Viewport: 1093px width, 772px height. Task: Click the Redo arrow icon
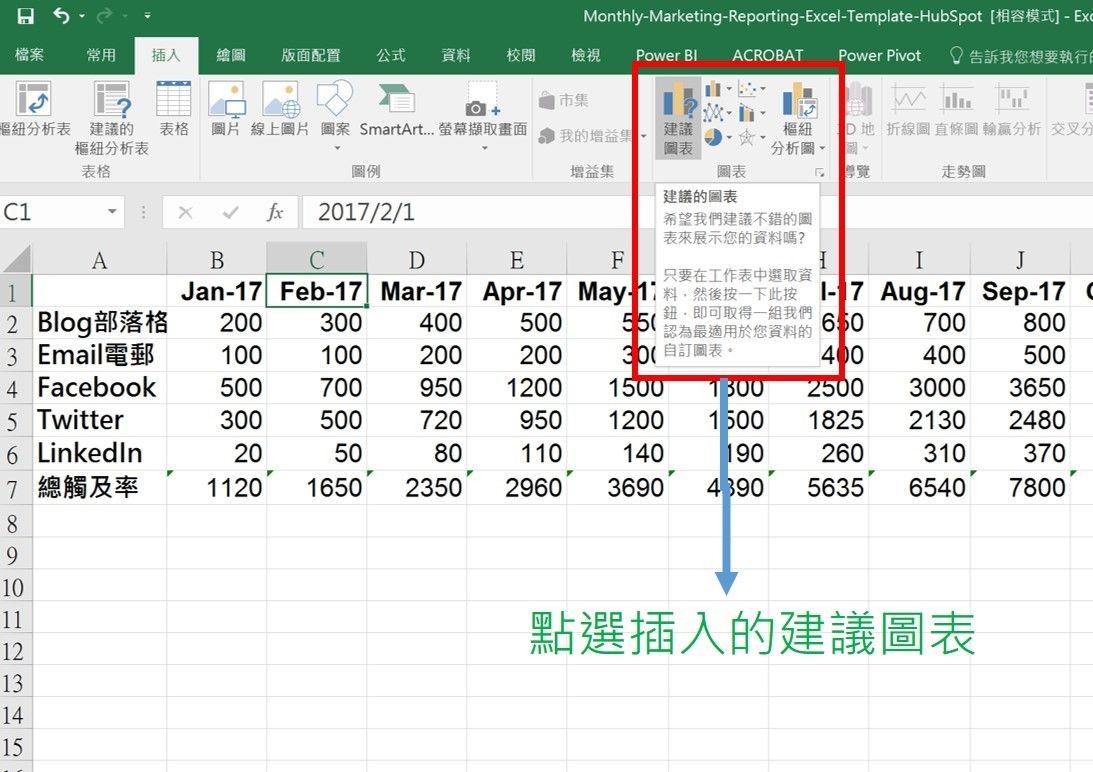105,15
